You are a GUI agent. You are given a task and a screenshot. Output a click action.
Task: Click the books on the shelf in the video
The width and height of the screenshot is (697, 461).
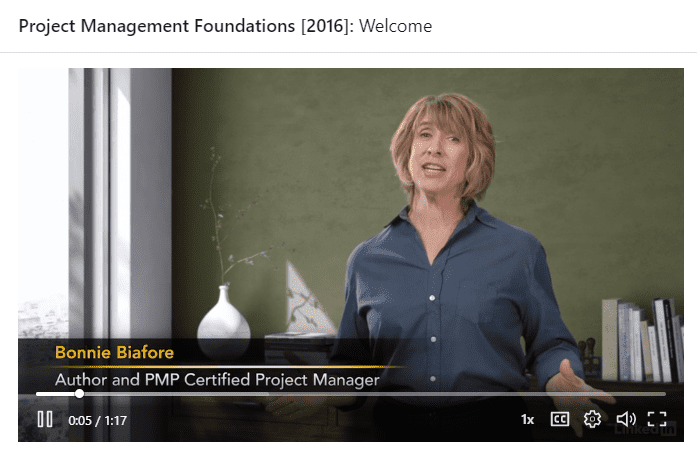(642, 340)
